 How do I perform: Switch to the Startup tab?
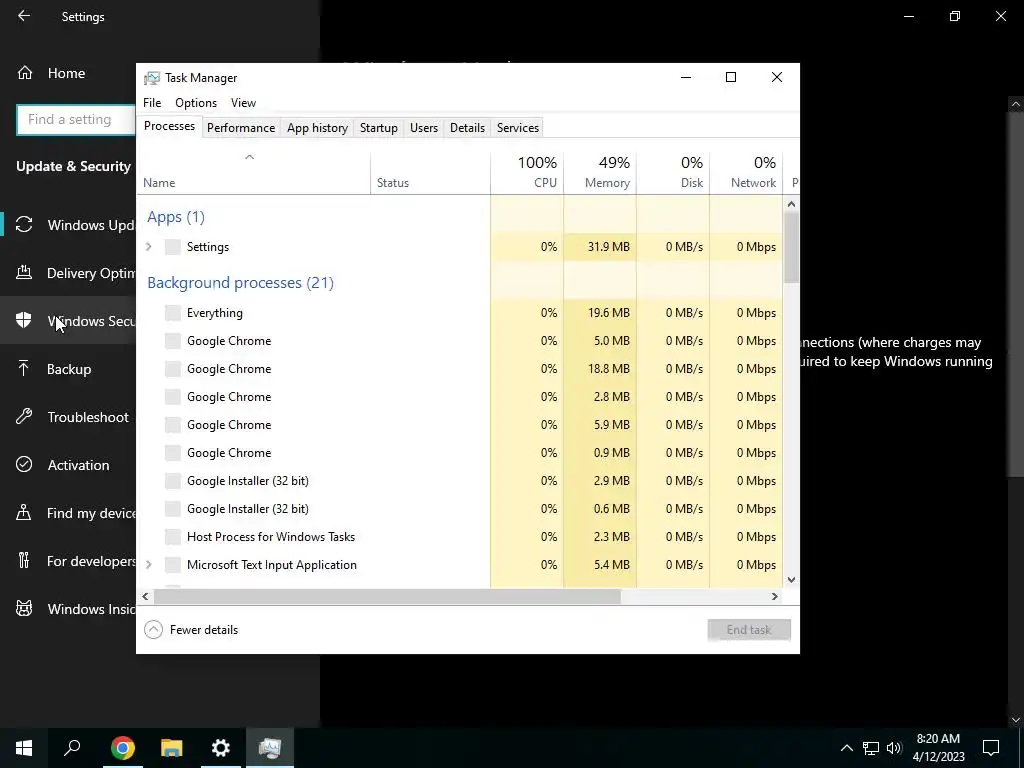379,128
